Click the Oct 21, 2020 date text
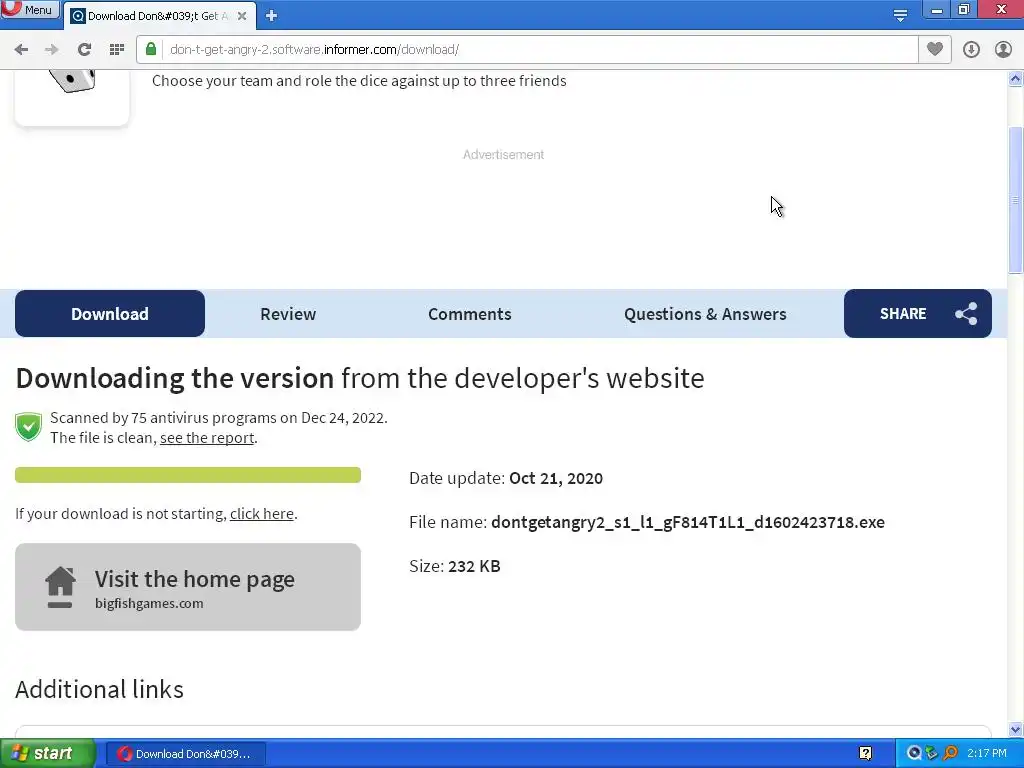 [x=556, y=478]
